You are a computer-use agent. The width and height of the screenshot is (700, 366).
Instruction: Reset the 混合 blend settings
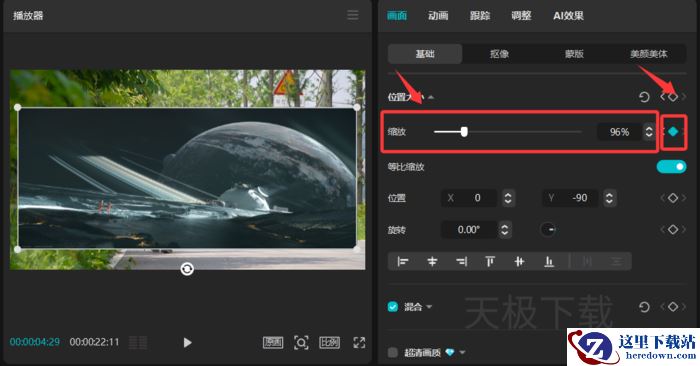point(644,307)
